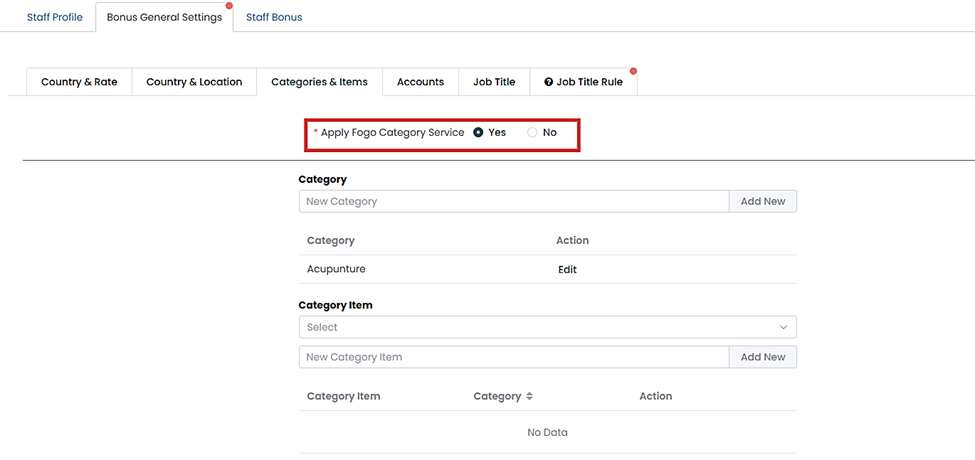
Task: Select the Acupunture row in the category table
Action: pos(339,269)
